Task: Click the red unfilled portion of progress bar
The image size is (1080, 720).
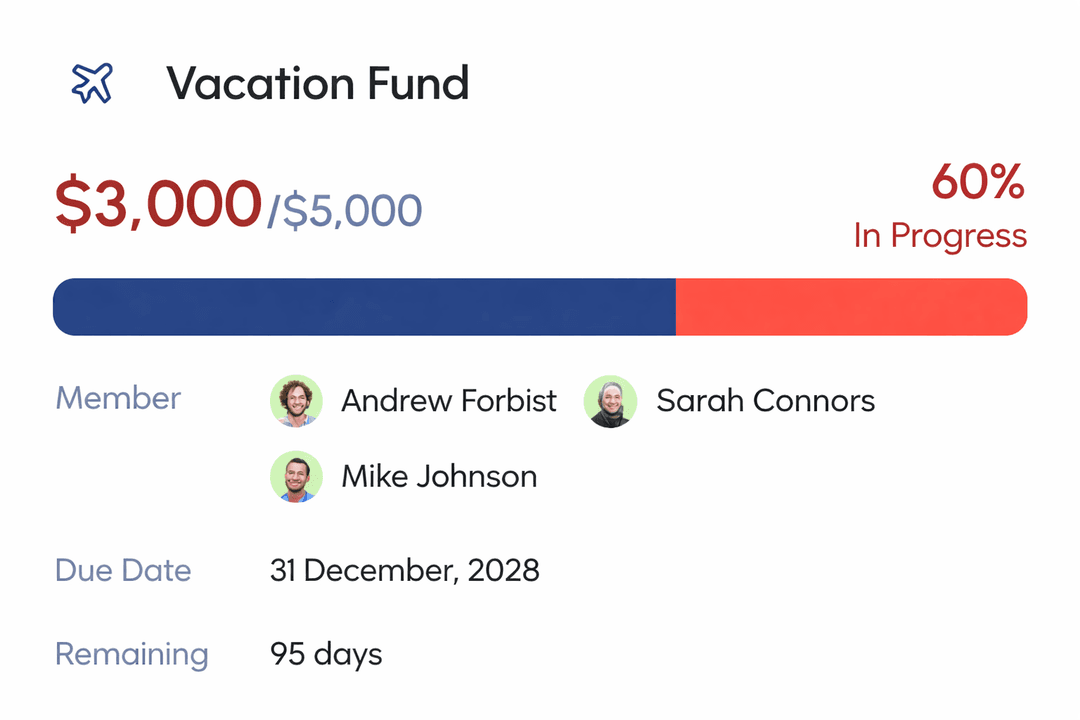Action: [x=851, y=307]
